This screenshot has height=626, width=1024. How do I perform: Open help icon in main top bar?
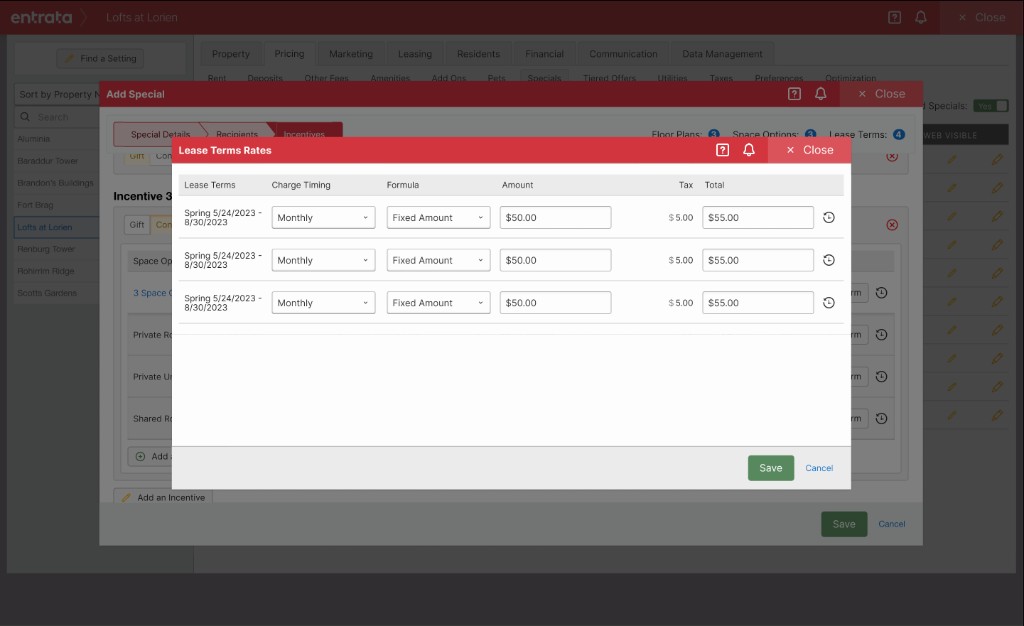tap(895, 18)
